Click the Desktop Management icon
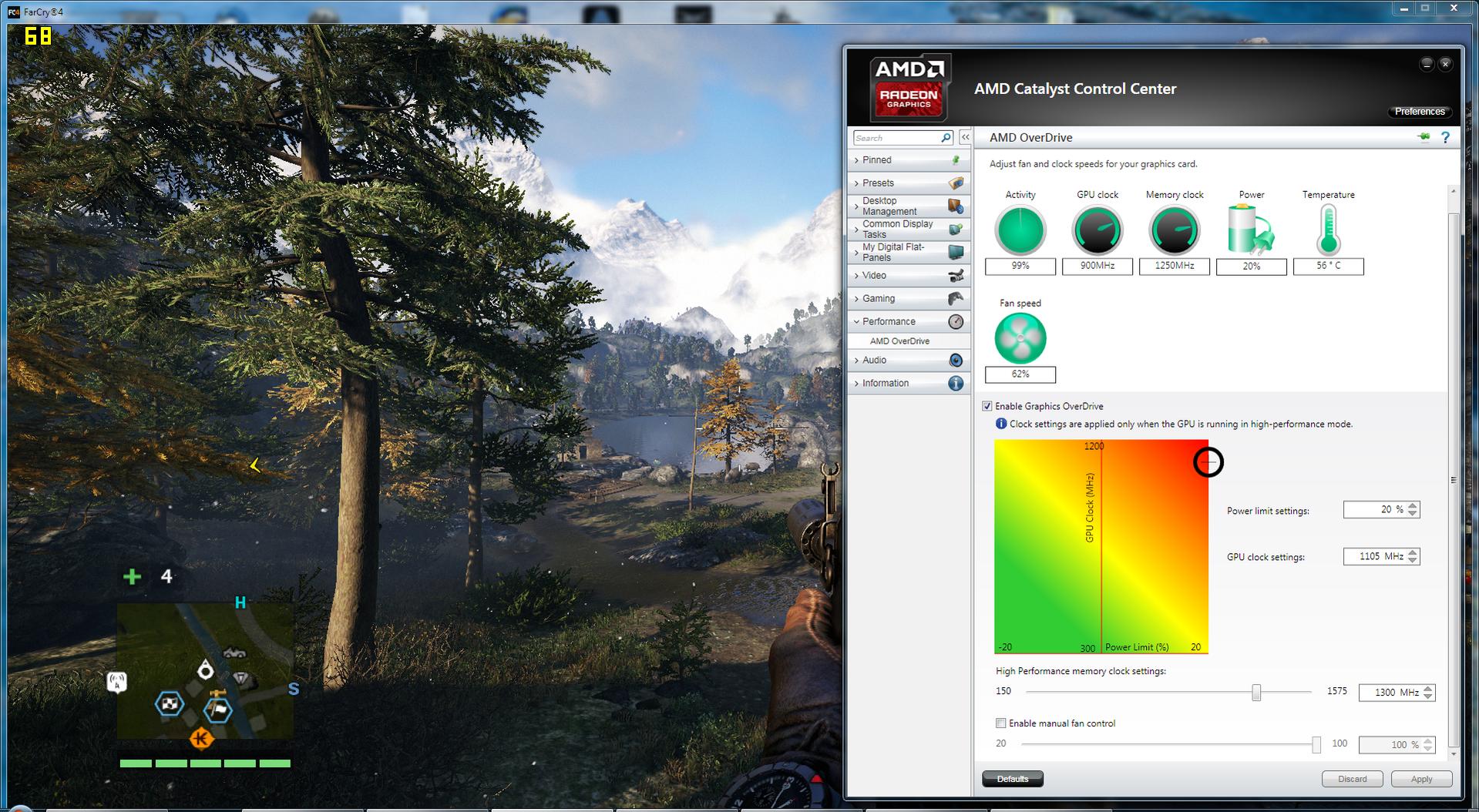This screenshot has width=1479, height=812. [956, 206]
